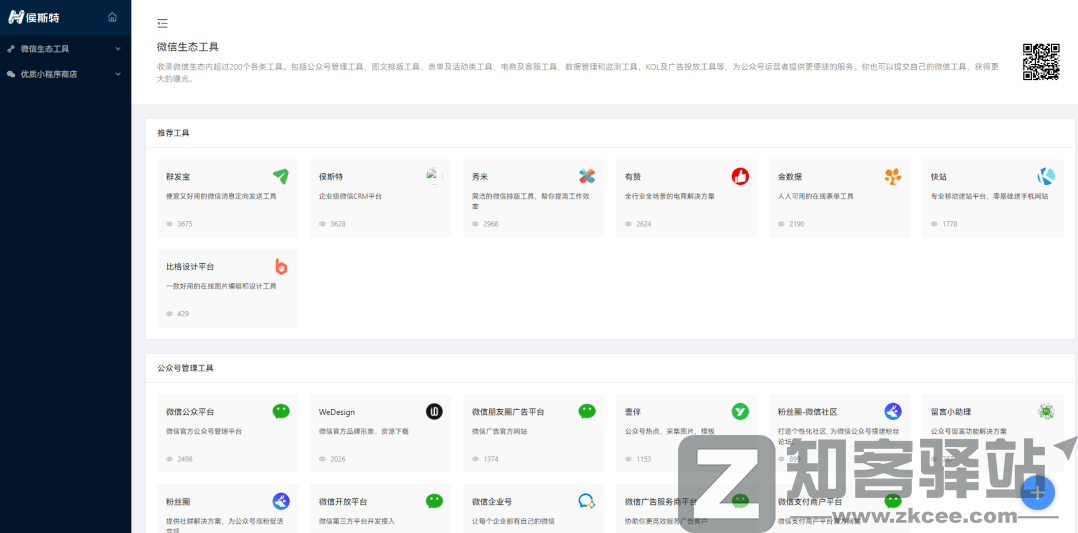Click the blue floating plus button

tap(1037, 491)
